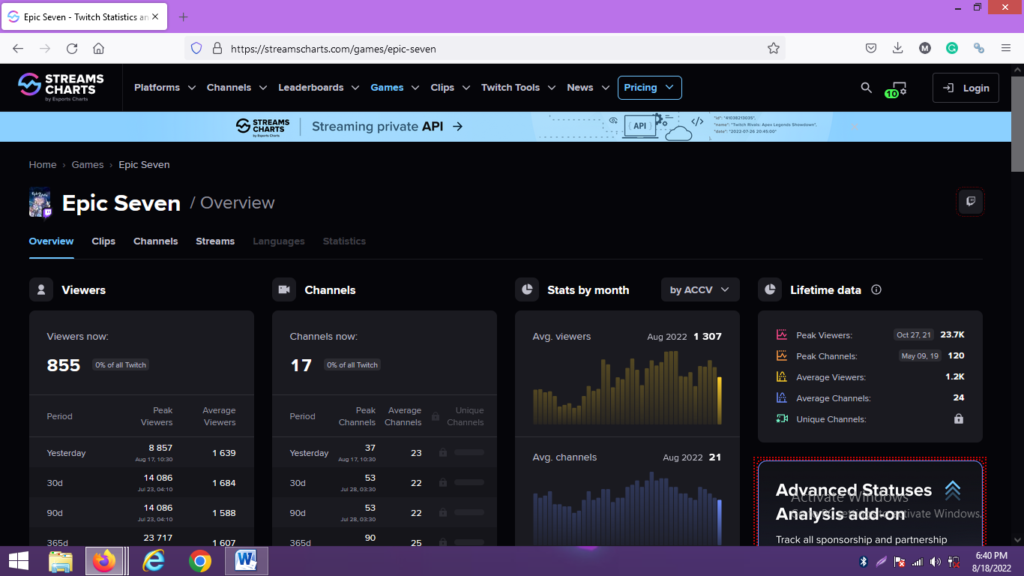Switch to the Channels tab under Epic Seven
Image resolution: width=1024 pixels, height=576 pixels.
[x=155, y=241]
